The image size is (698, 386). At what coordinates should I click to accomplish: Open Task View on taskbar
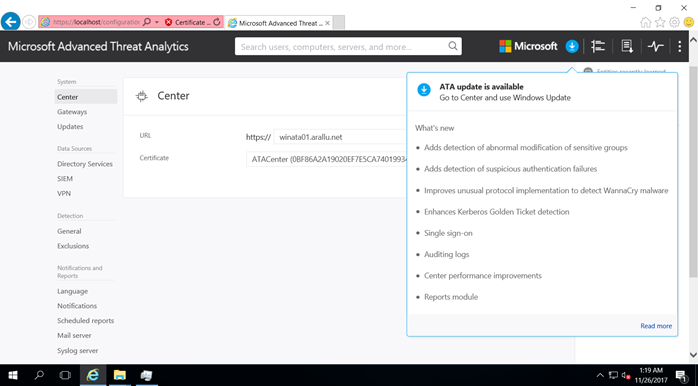pos(65,375)
